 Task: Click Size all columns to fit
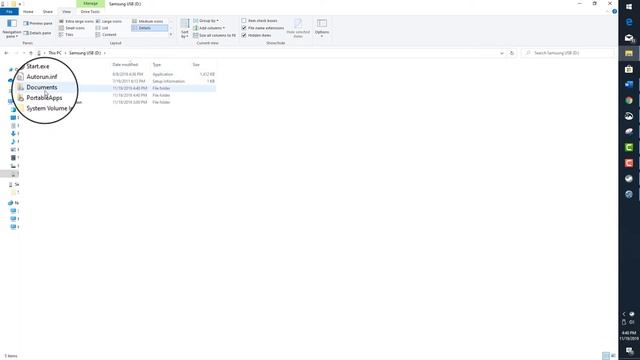[214, 35]
